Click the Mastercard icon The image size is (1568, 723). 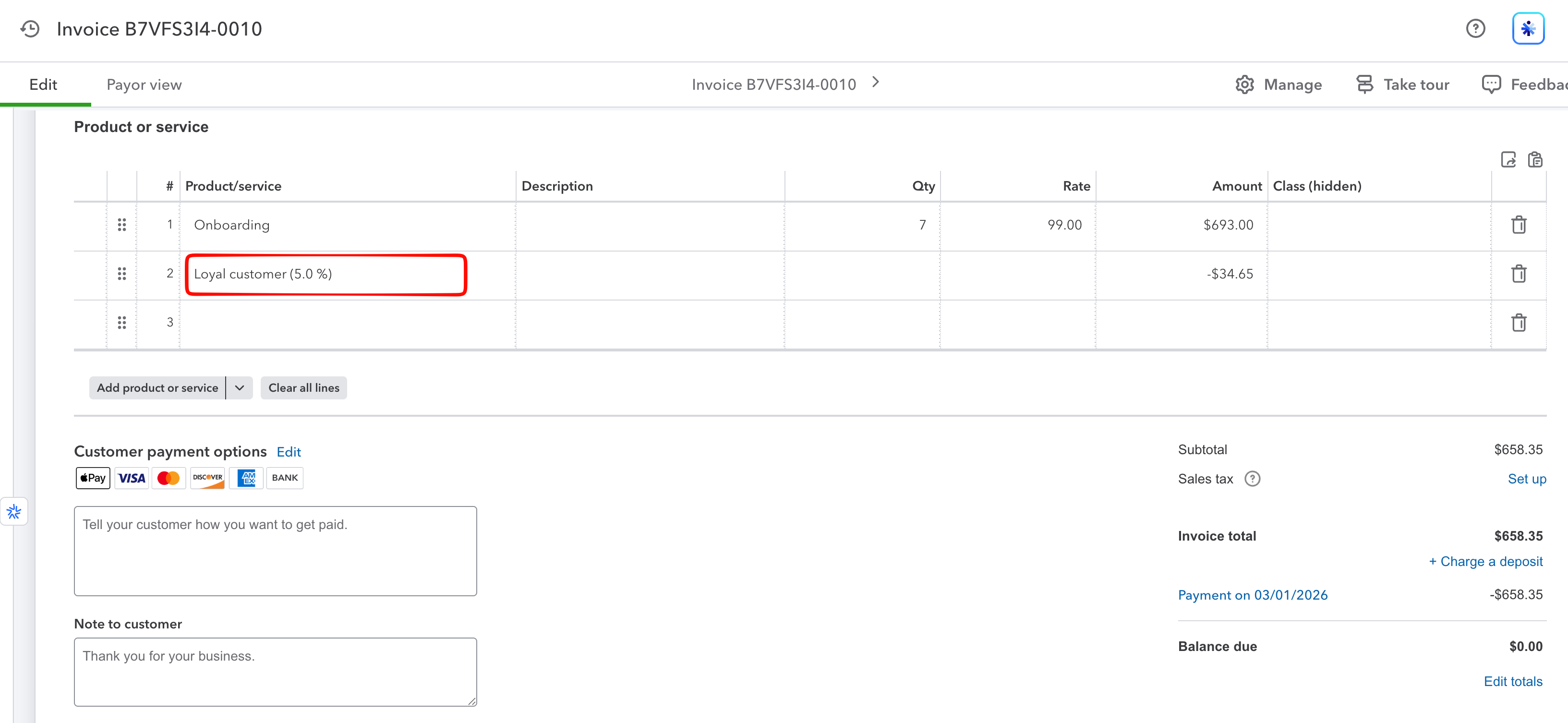(169, 478)
